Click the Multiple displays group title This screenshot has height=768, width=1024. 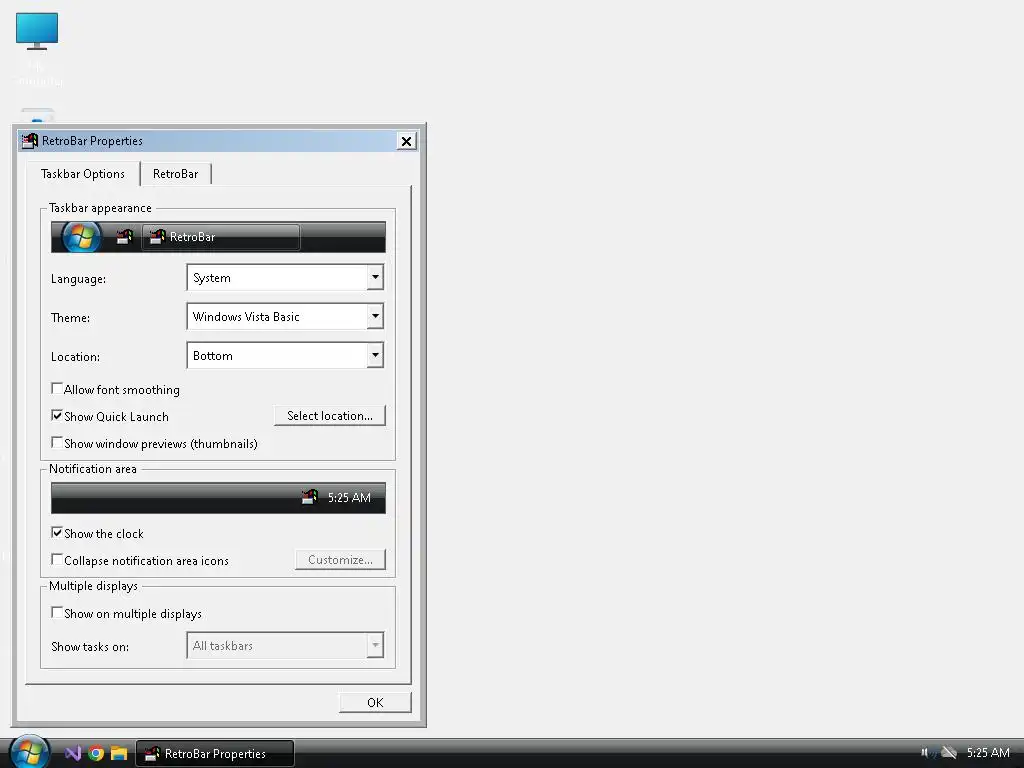click(x=93, y=586)
